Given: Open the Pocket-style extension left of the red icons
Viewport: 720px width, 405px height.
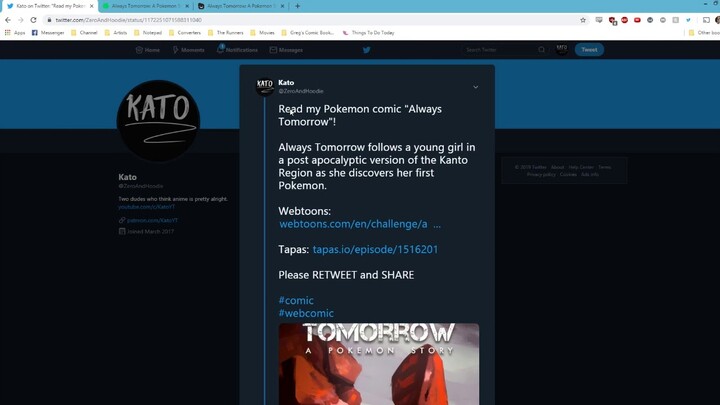Looking at the screenshot, I should click(599, 20).
